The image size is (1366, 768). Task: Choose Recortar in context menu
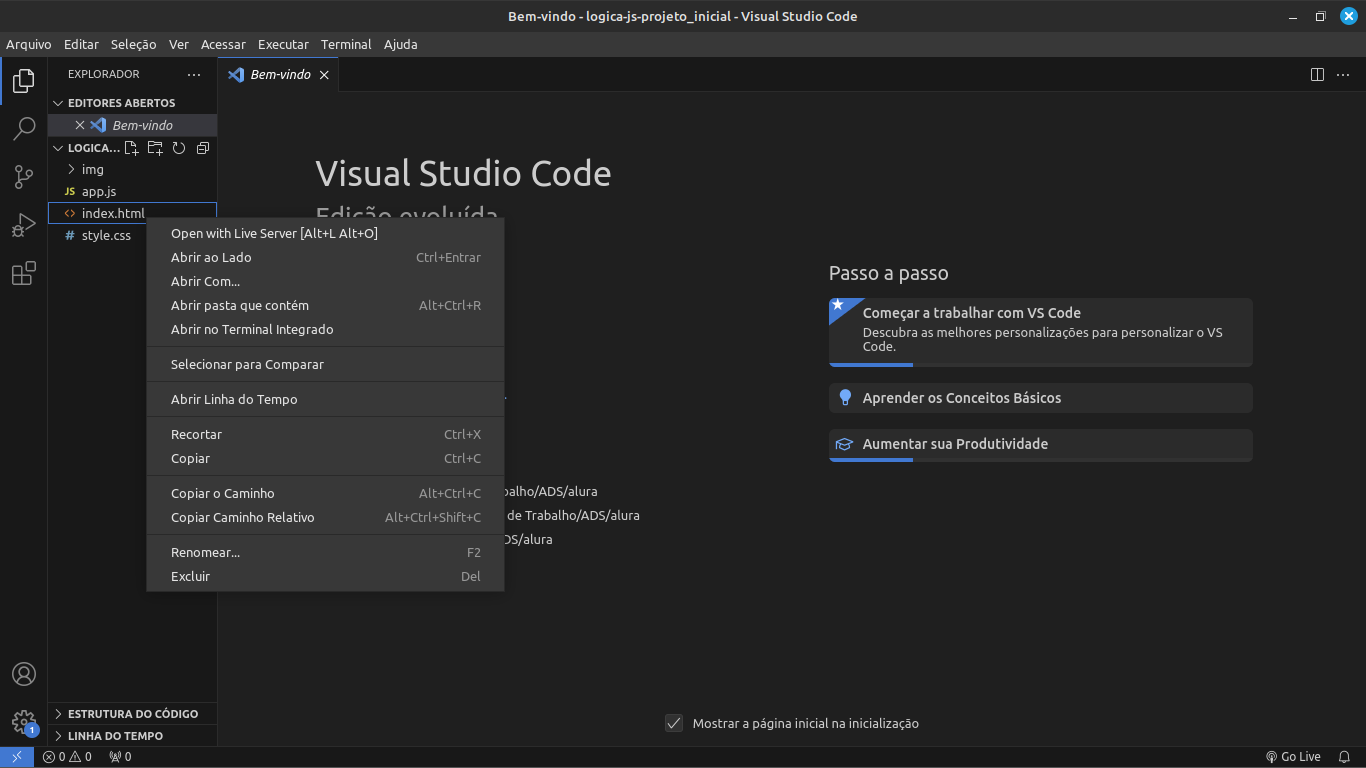tap(325, 435)
